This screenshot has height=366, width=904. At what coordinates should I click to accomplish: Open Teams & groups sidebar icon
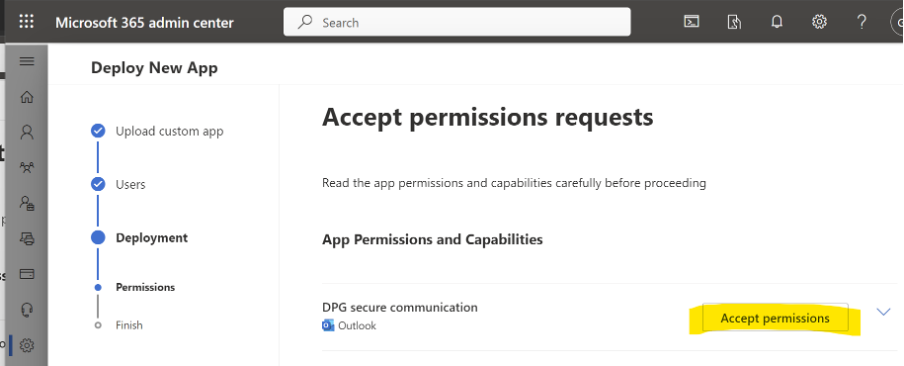(x=27, y=168)
